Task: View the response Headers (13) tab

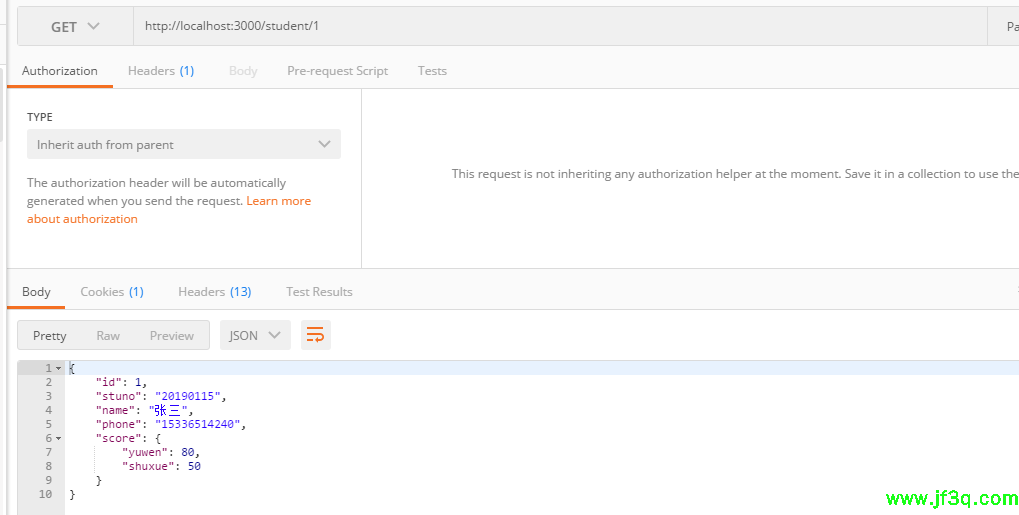Action: click(214, 292)
